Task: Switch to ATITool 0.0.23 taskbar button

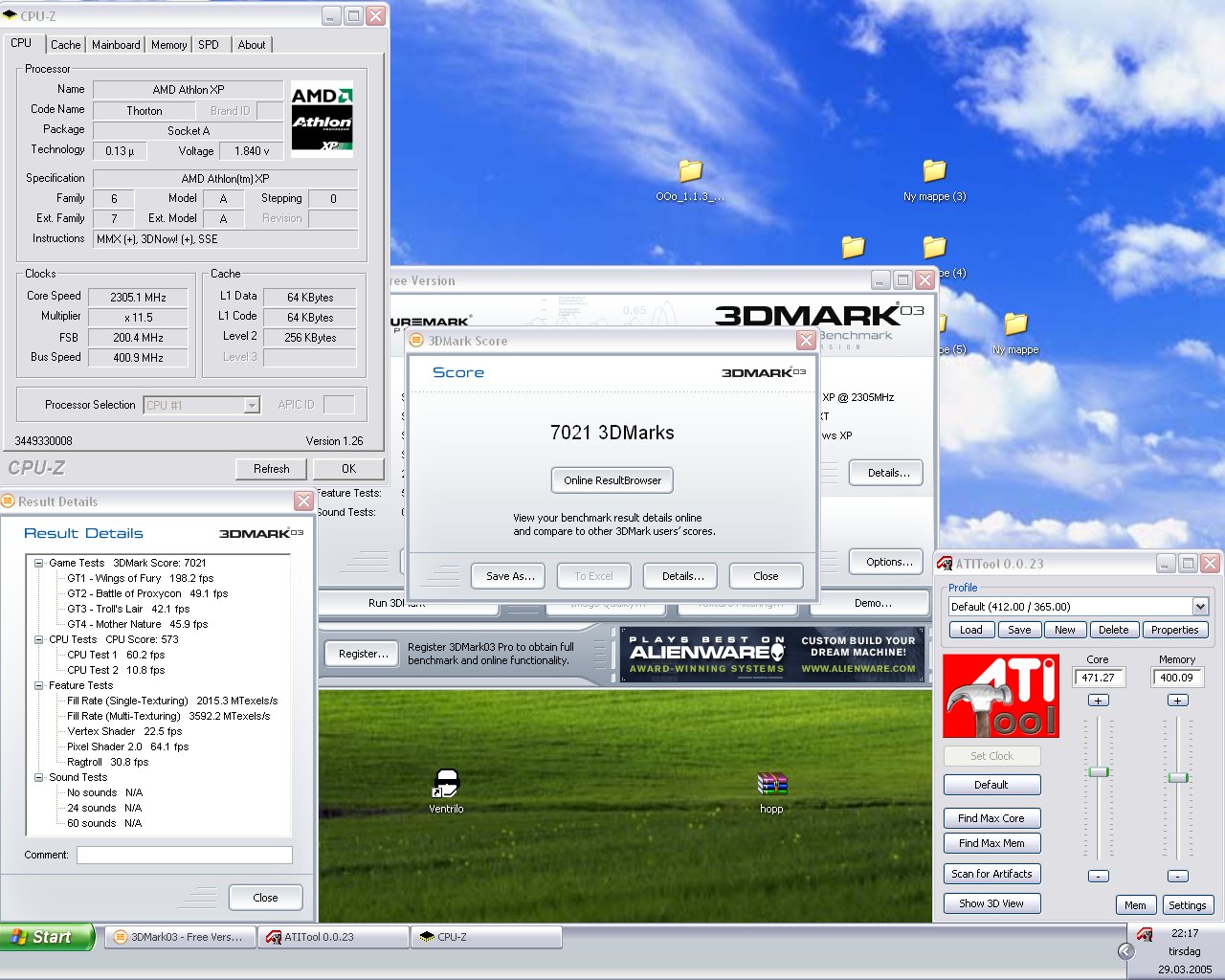Action: click(x=333, y=937)
